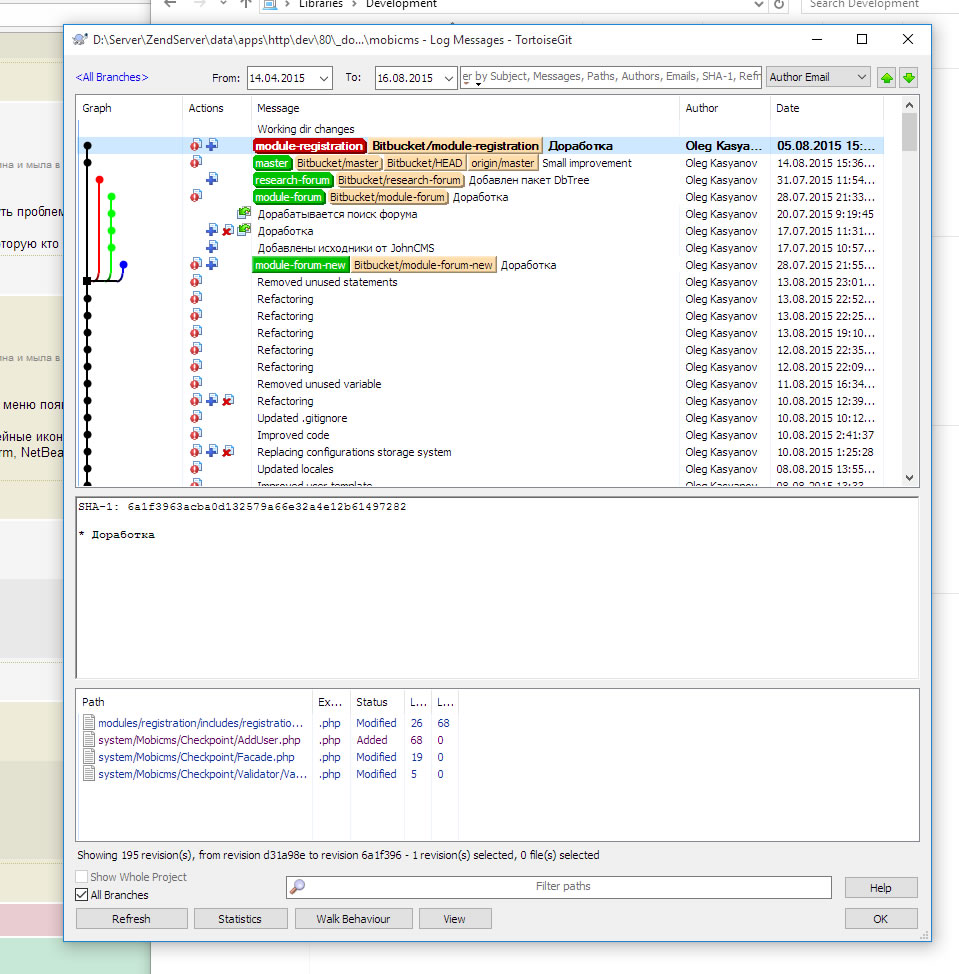
Task: Select the module-forum-new branch commit
Action: coord(300,265)
